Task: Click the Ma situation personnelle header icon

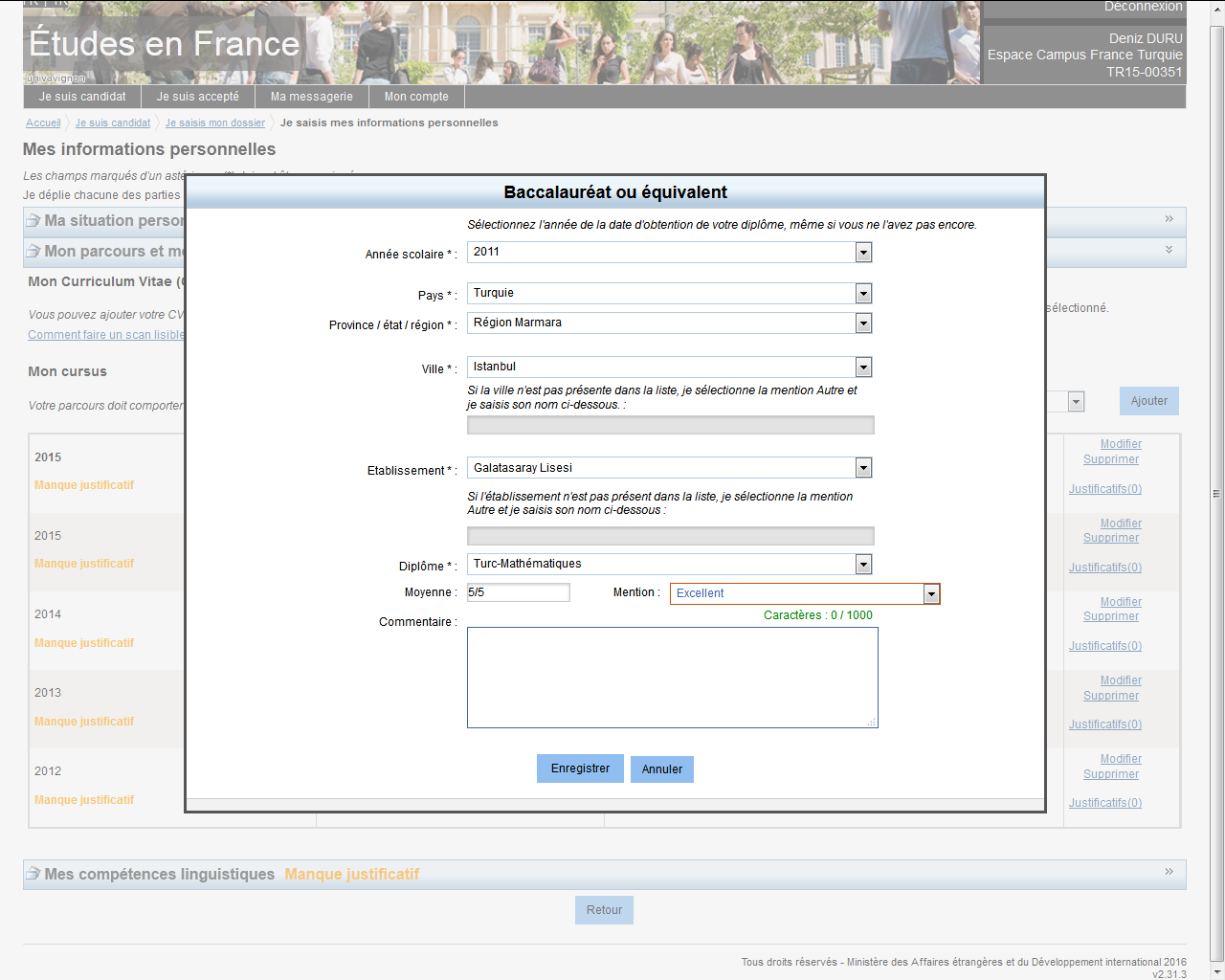Action: tap(33, 220)
